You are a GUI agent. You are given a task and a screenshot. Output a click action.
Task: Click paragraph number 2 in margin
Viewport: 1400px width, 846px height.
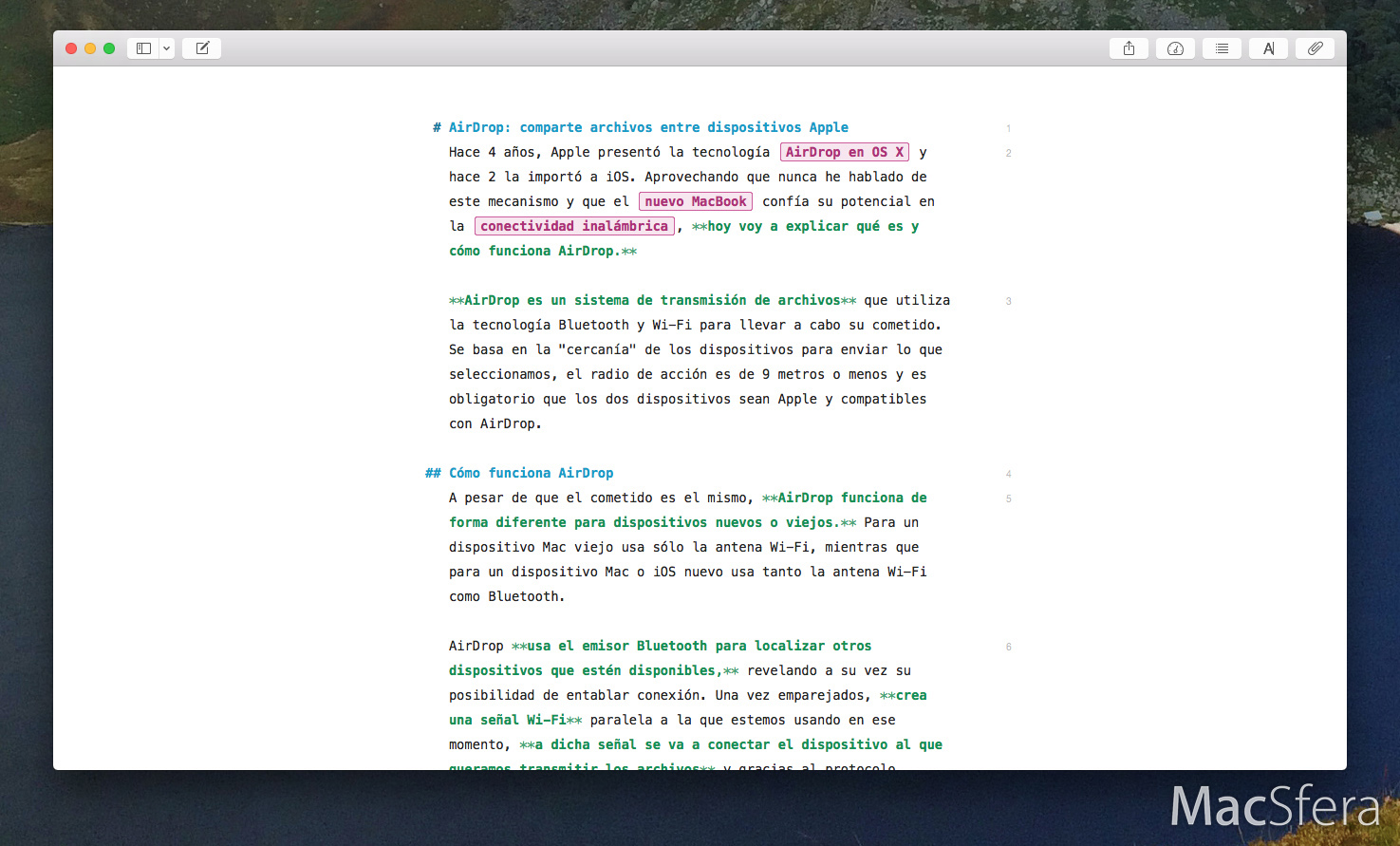point(1008,153)
